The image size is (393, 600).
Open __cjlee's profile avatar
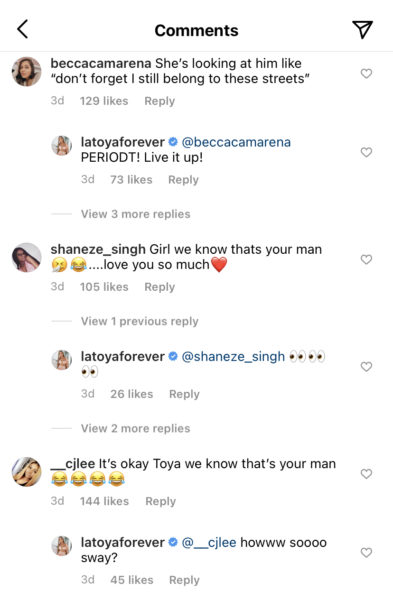26,472
